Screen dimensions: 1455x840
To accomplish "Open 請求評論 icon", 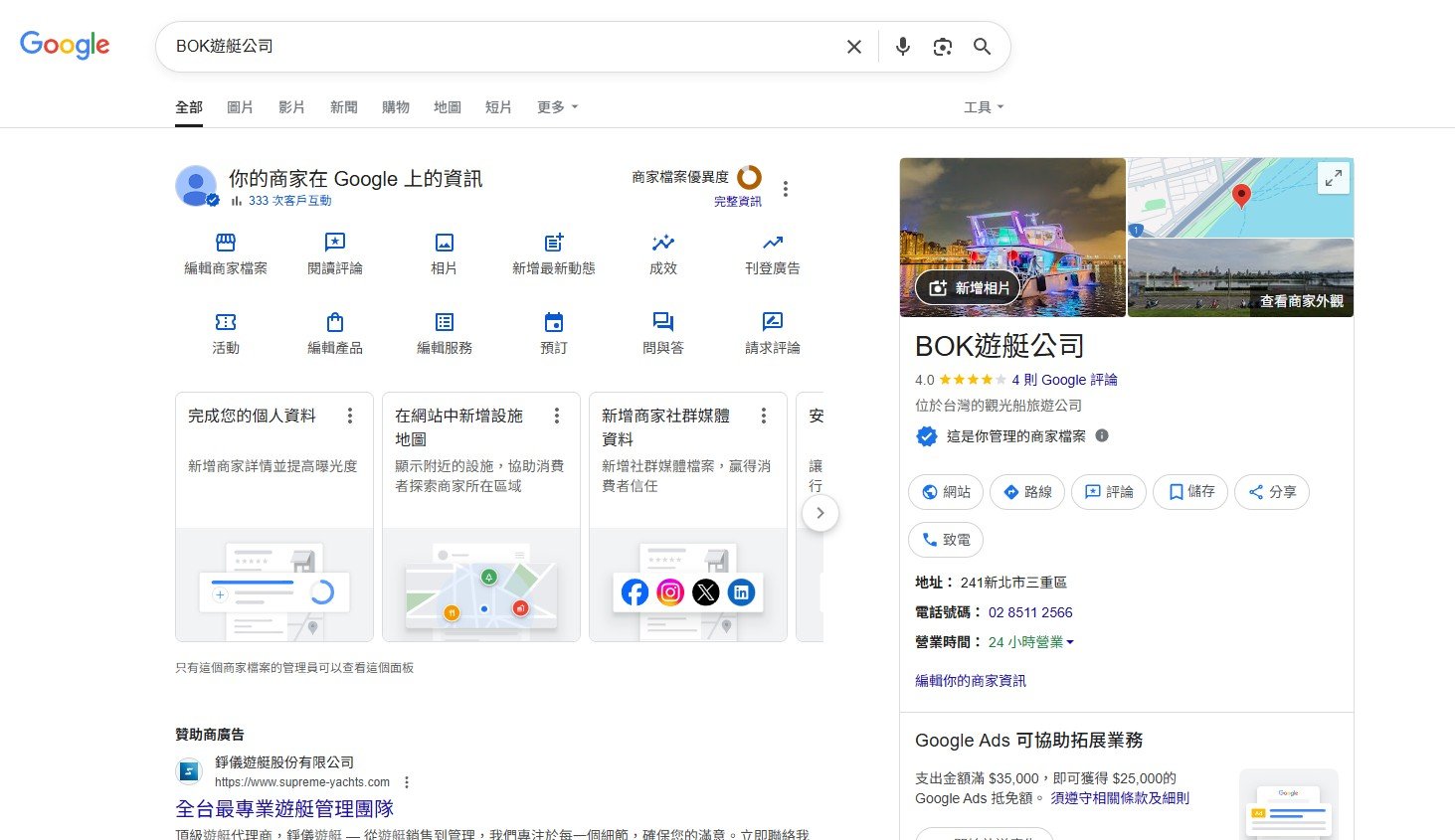I will click(773, 322).
